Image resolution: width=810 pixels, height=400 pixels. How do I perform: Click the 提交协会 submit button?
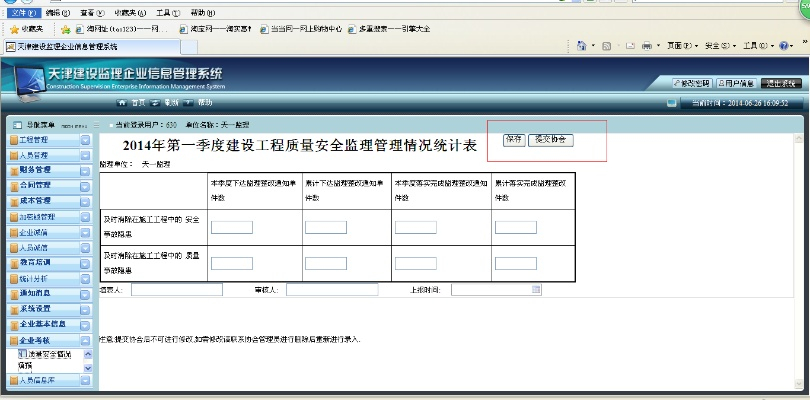[551, 140]
